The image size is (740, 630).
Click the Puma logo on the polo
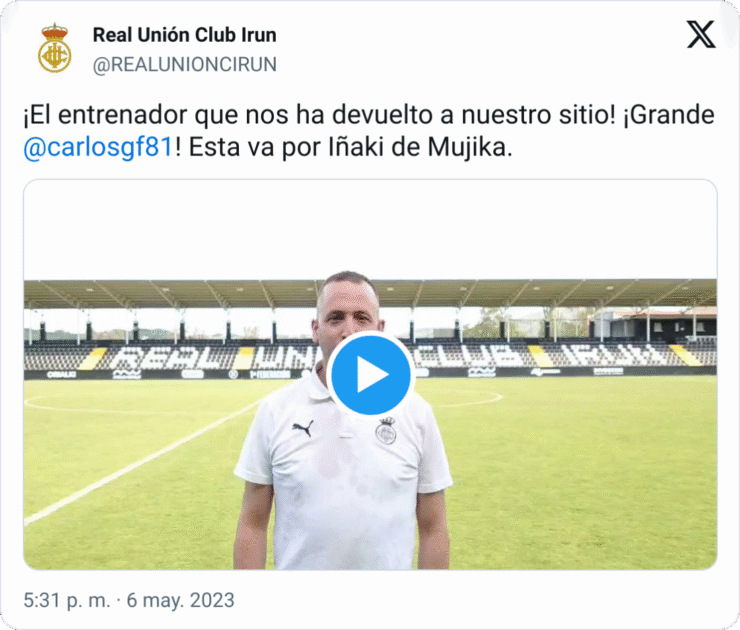coord(303,428)
